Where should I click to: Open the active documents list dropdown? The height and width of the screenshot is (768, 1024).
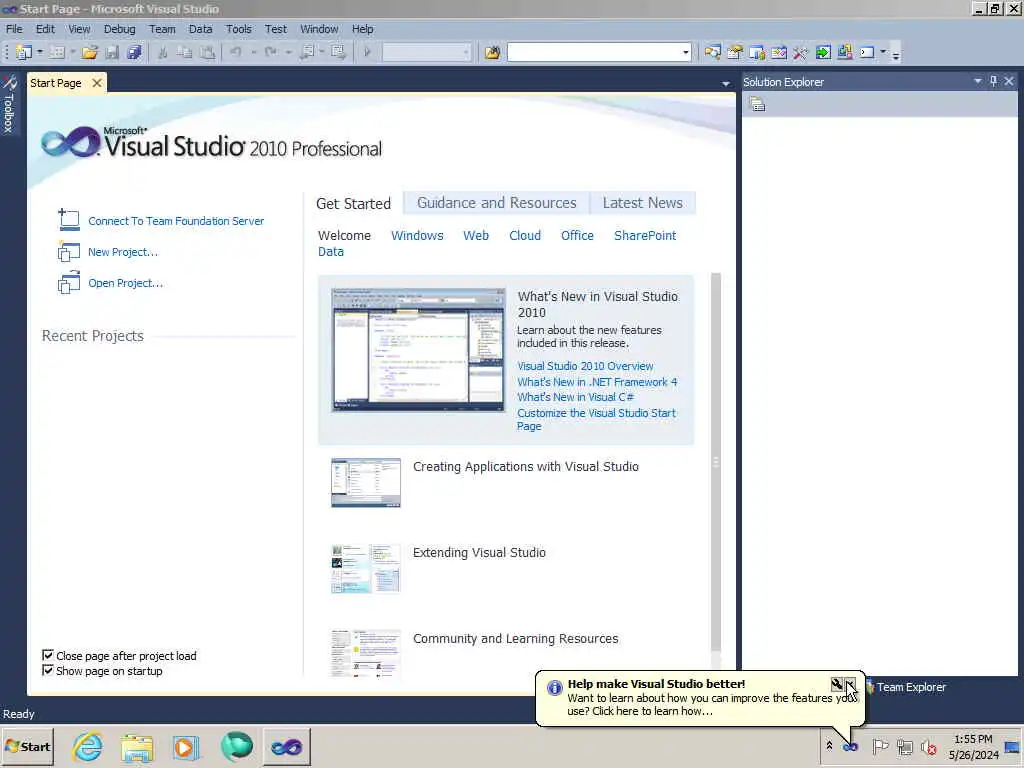tap(726, 84)
